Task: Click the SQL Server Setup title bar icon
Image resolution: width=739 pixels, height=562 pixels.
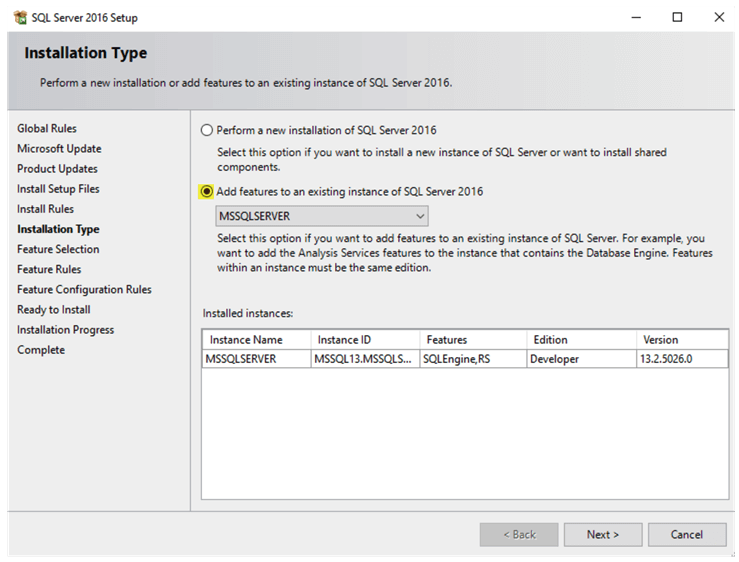Action: click(20, 17)
